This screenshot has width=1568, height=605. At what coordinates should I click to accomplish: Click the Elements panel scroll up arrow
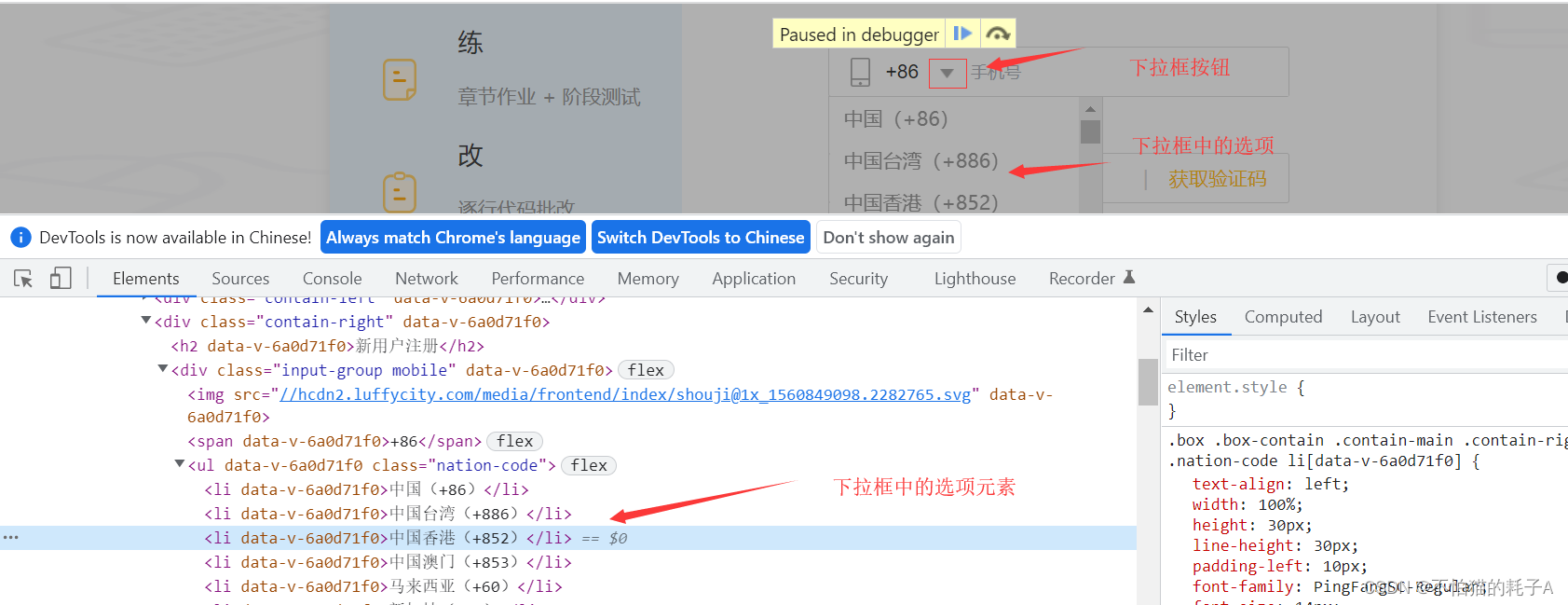tap(1148, 309)
